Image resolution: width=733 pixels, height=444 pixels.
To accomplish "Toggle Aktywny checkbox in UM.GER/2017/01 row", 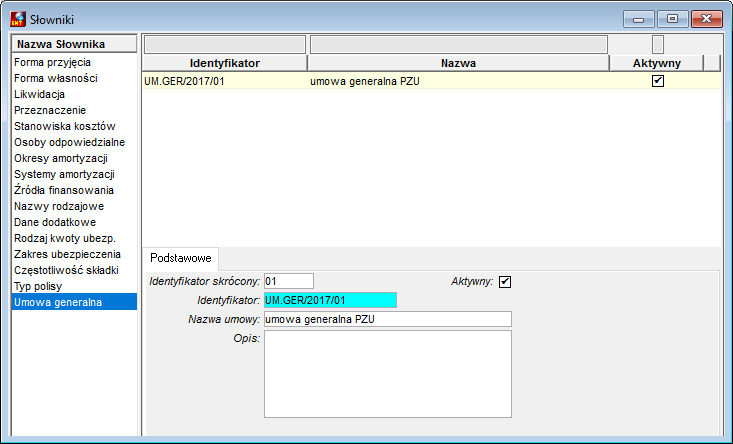I will click(x=658, y=81).
